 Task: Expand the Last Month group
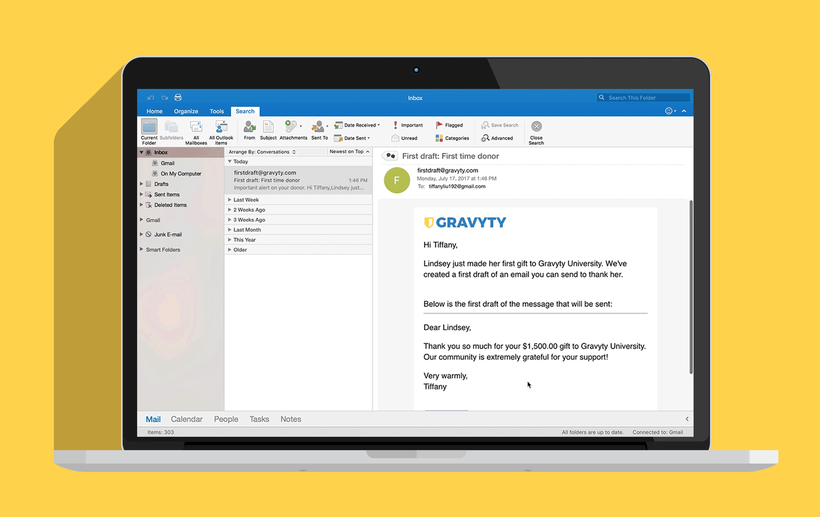(230, 229)
